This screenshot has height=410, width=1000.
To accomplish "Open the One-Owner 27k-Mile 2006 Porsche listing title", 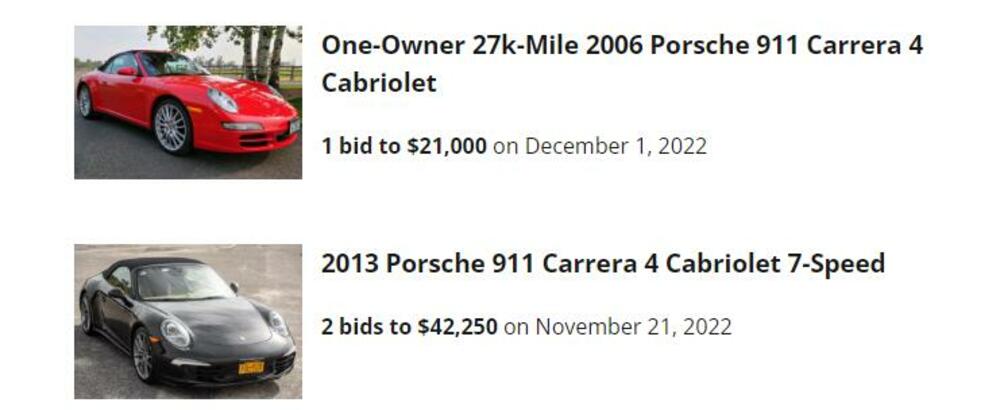I will coord(621,47).
